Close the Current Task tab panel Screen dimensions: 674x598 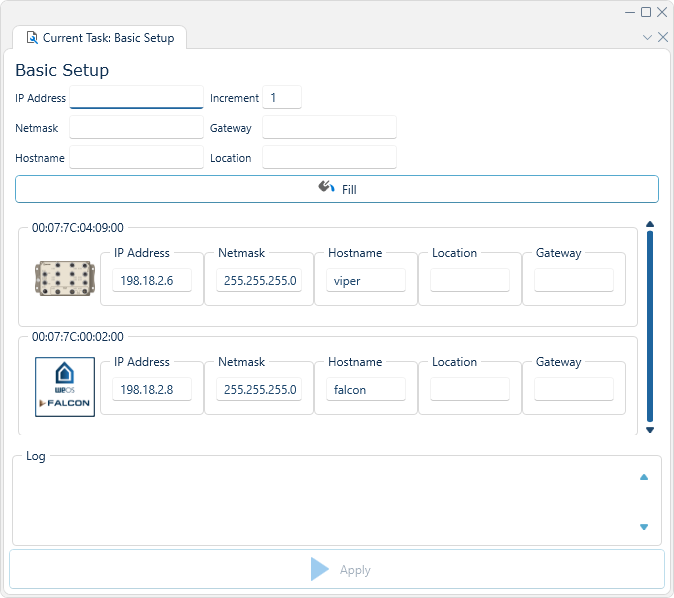[662, 37]
